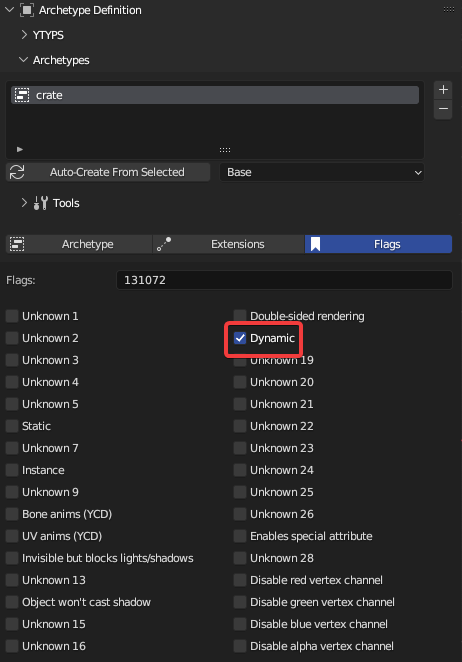The height and width of the screenshot is (662, 462).
Task: Click the Flags value field 131072
Action: (284, 280)
